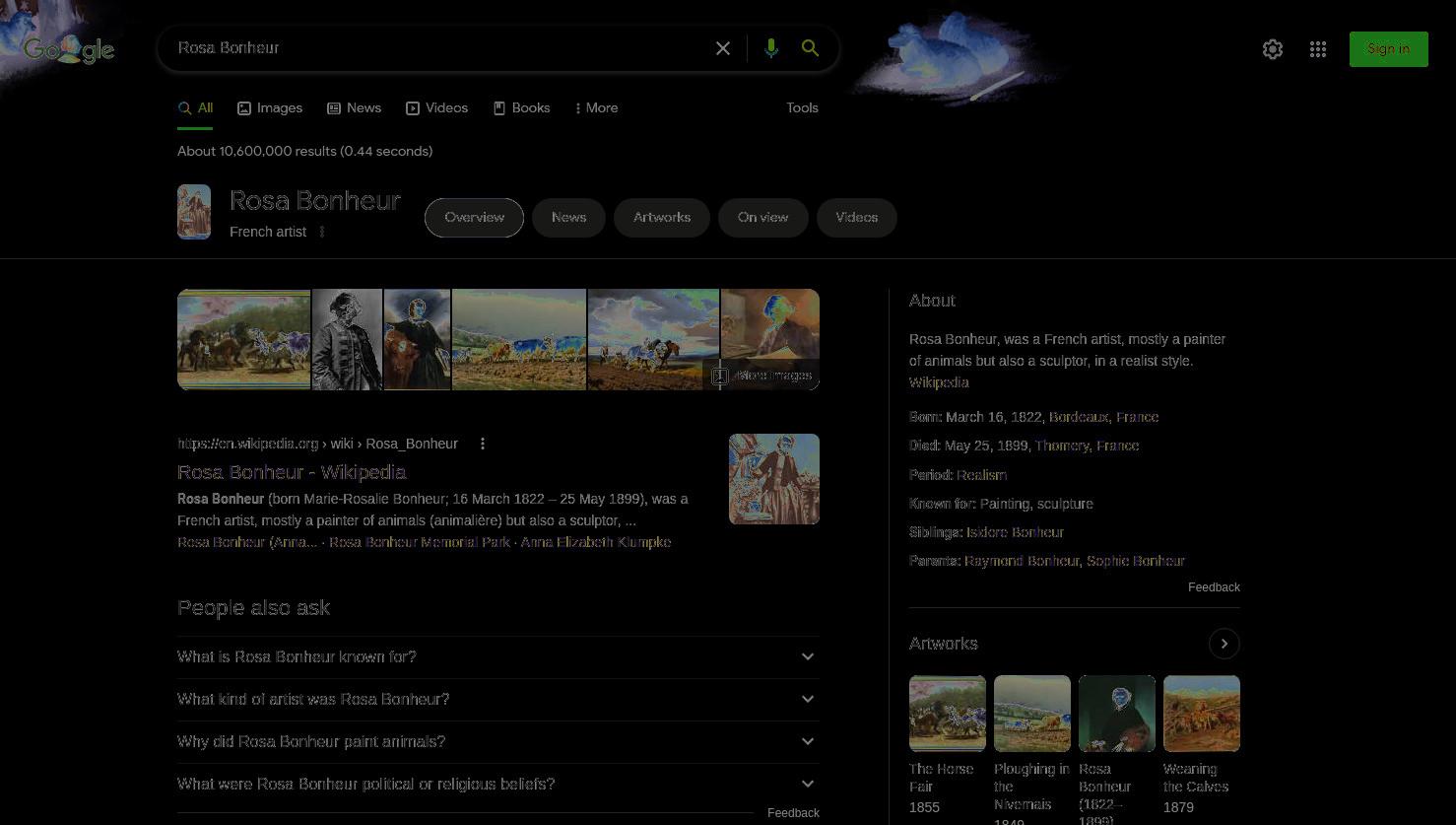The width and height of the screenshot is (1456, 825).
Task: Open the ploughing oxen painting in image strip
Action: 519,339
